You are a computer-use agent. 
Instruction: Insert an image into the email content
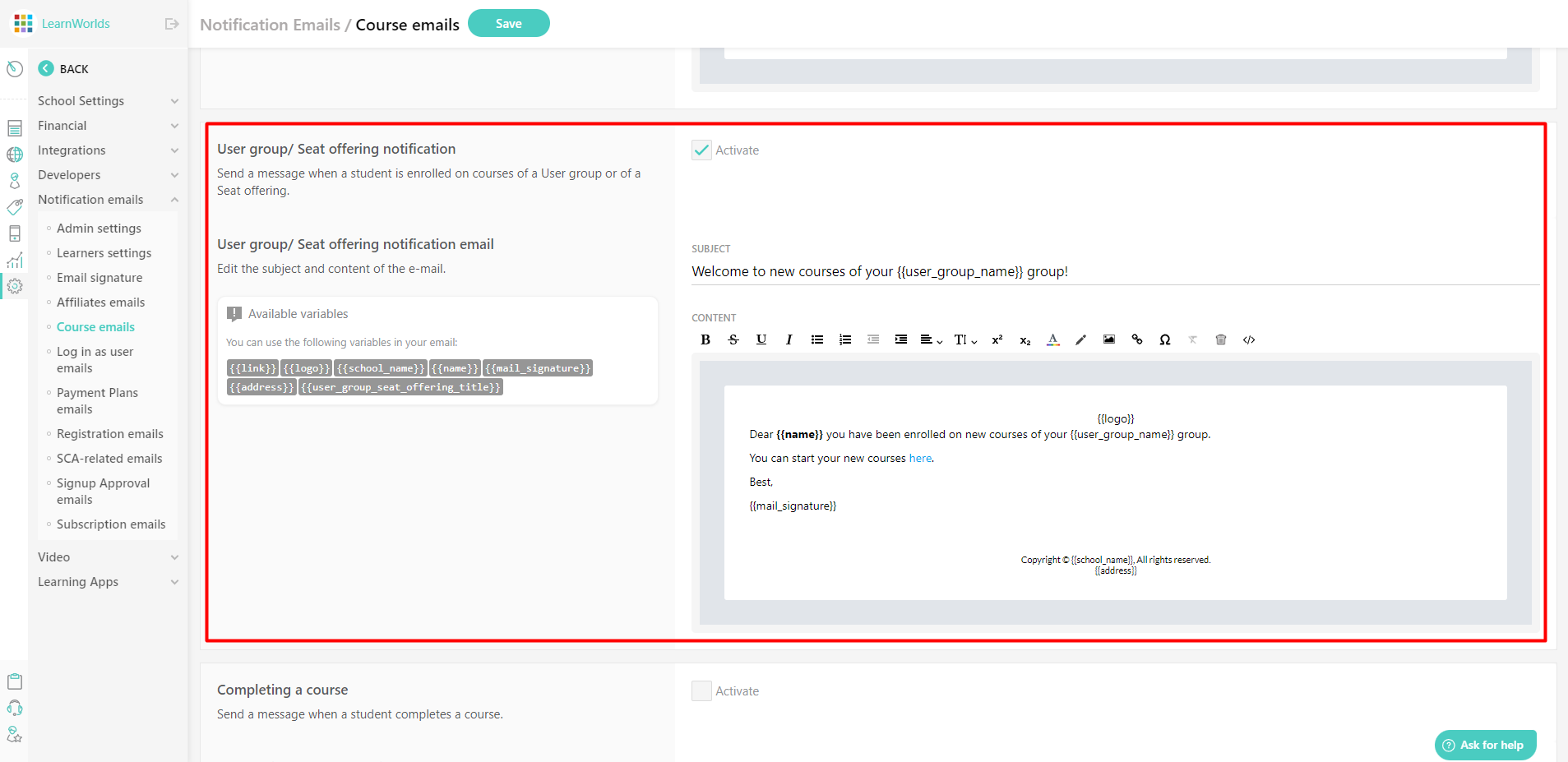(1108, 339)
